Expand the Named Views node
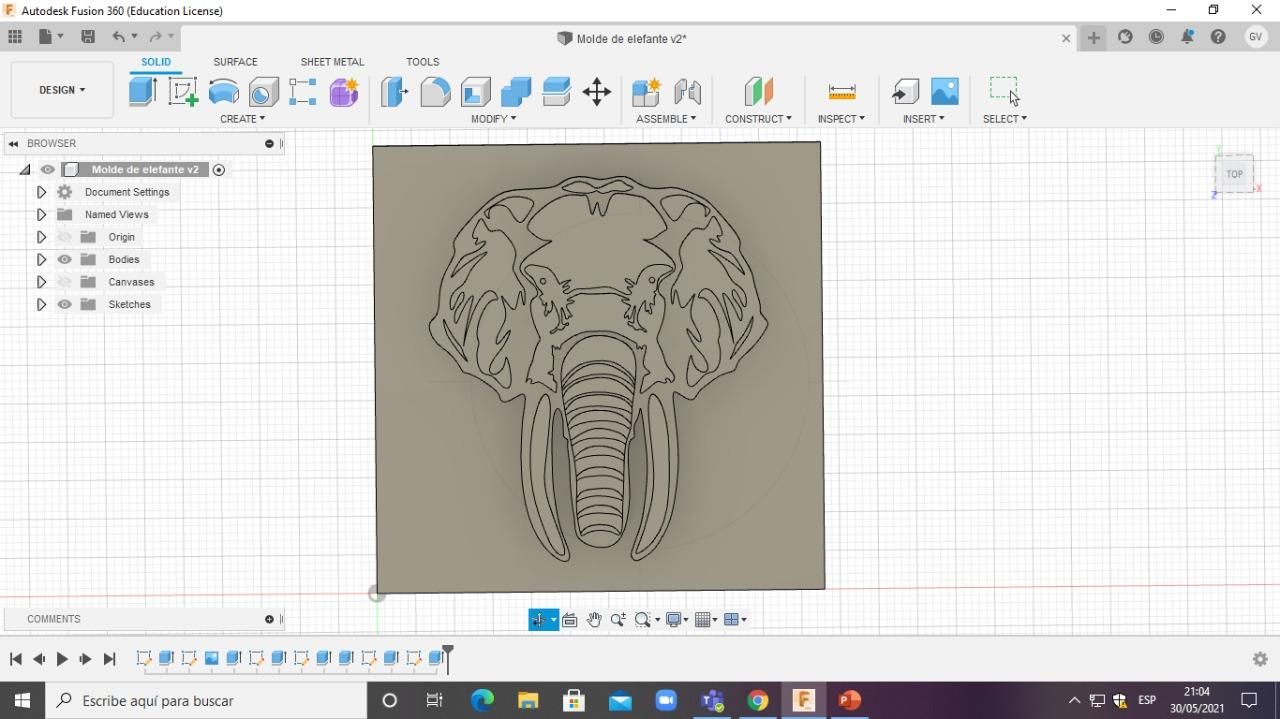1280x719 pixels. [41, 214]
